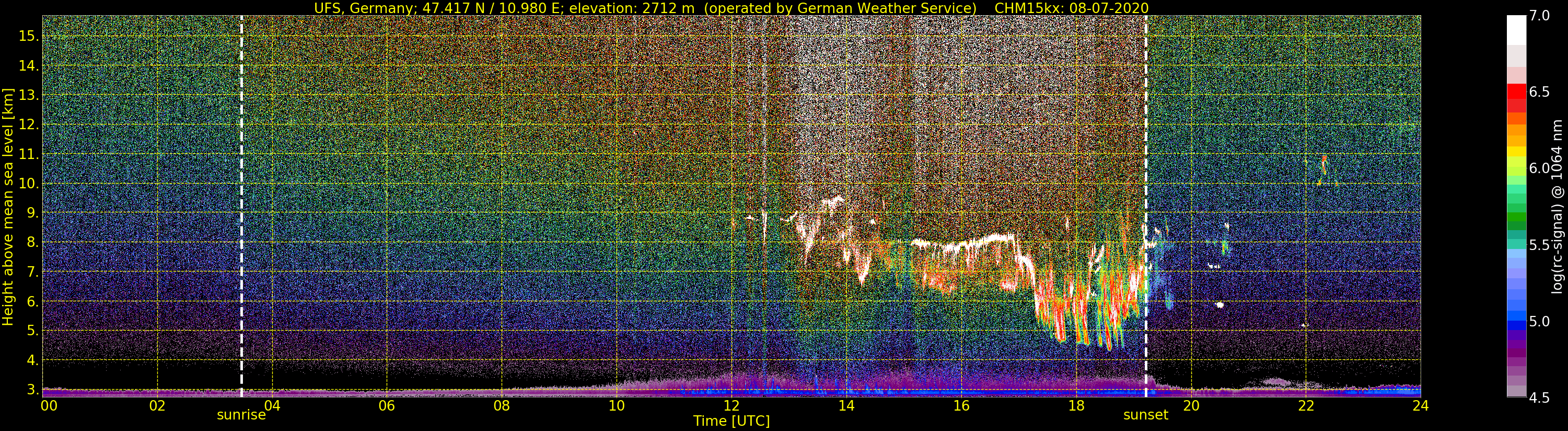Click the "15." height axis tick label
1568x431 pixels.
point(29,36)
